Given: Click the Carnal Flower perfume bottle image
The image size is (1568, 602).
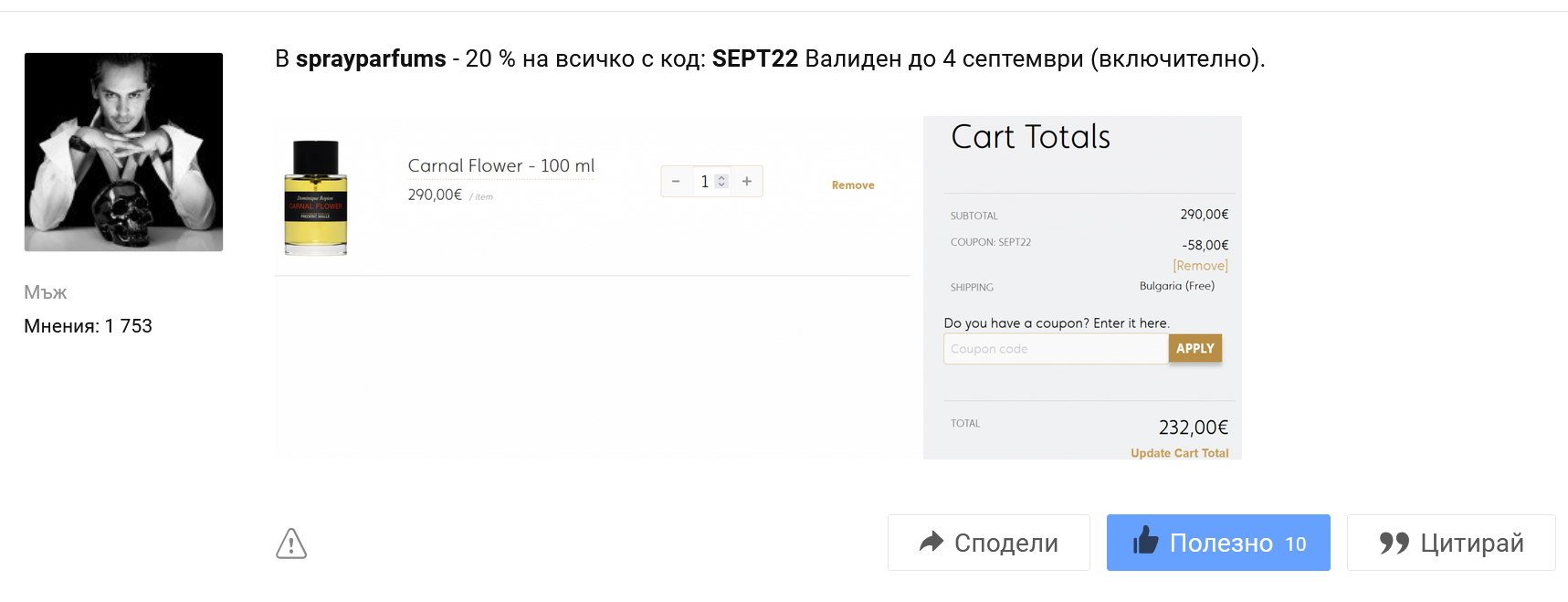Looking at the screenshot, I should pos(316,197).
